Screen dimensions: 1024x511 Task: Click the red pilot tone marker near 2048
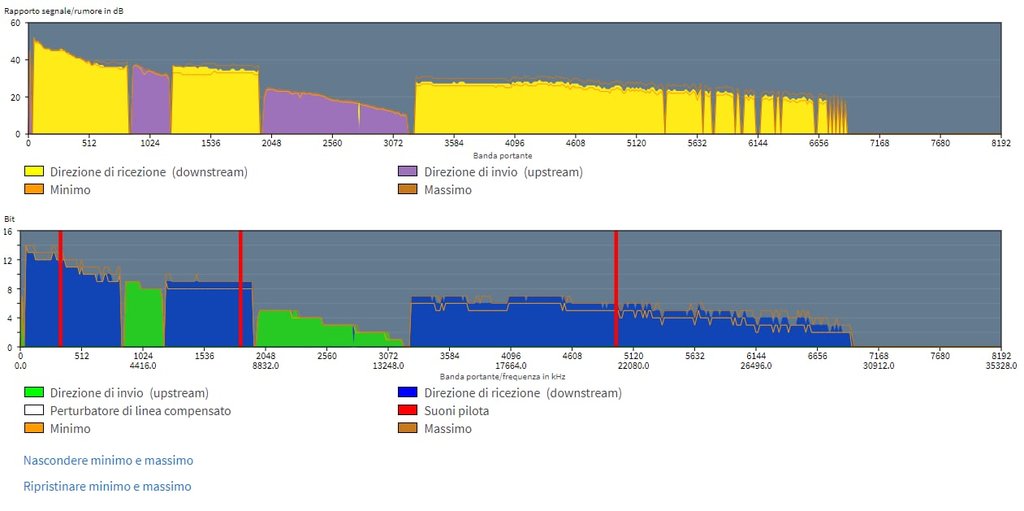pos(240,288)
